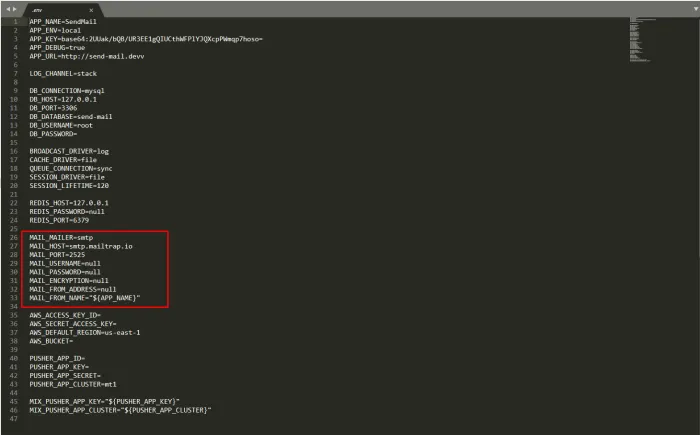Viewport: 700px width, 435px height.
Task: Click the minimap code preview
Action: click(x=642, y=39)
